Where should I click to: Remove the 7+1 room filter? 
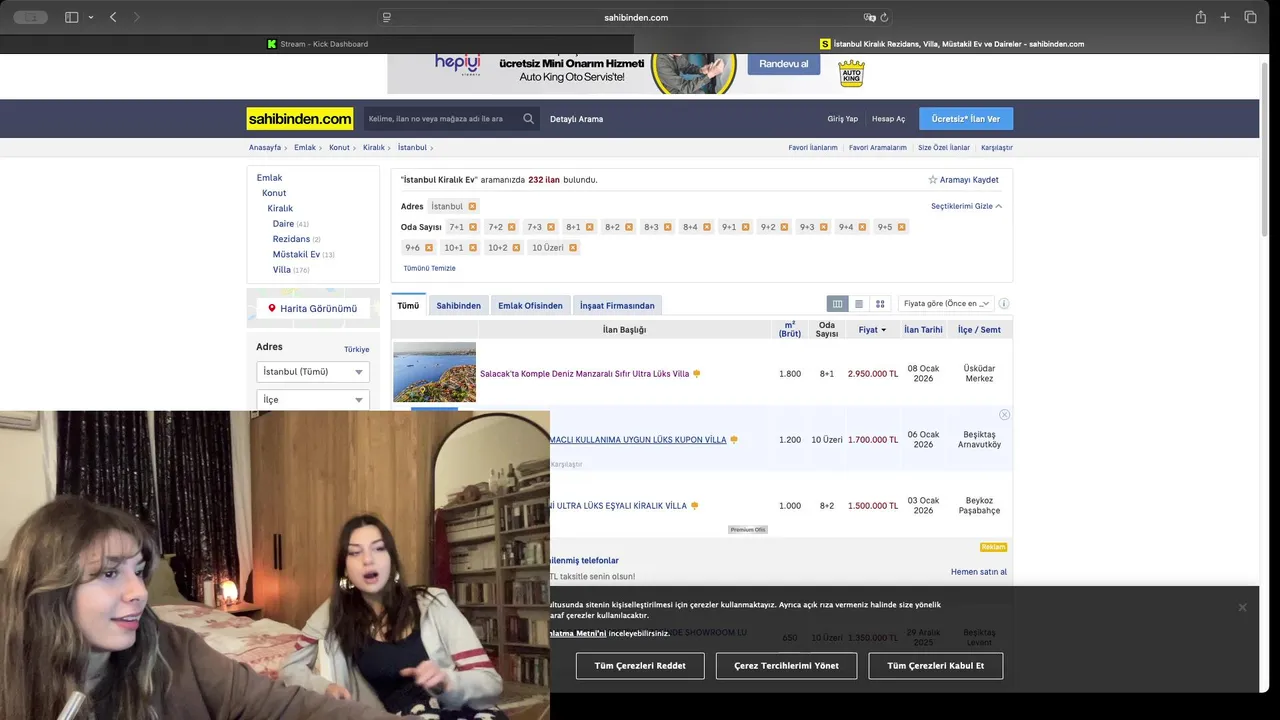[x=473, y=227]
